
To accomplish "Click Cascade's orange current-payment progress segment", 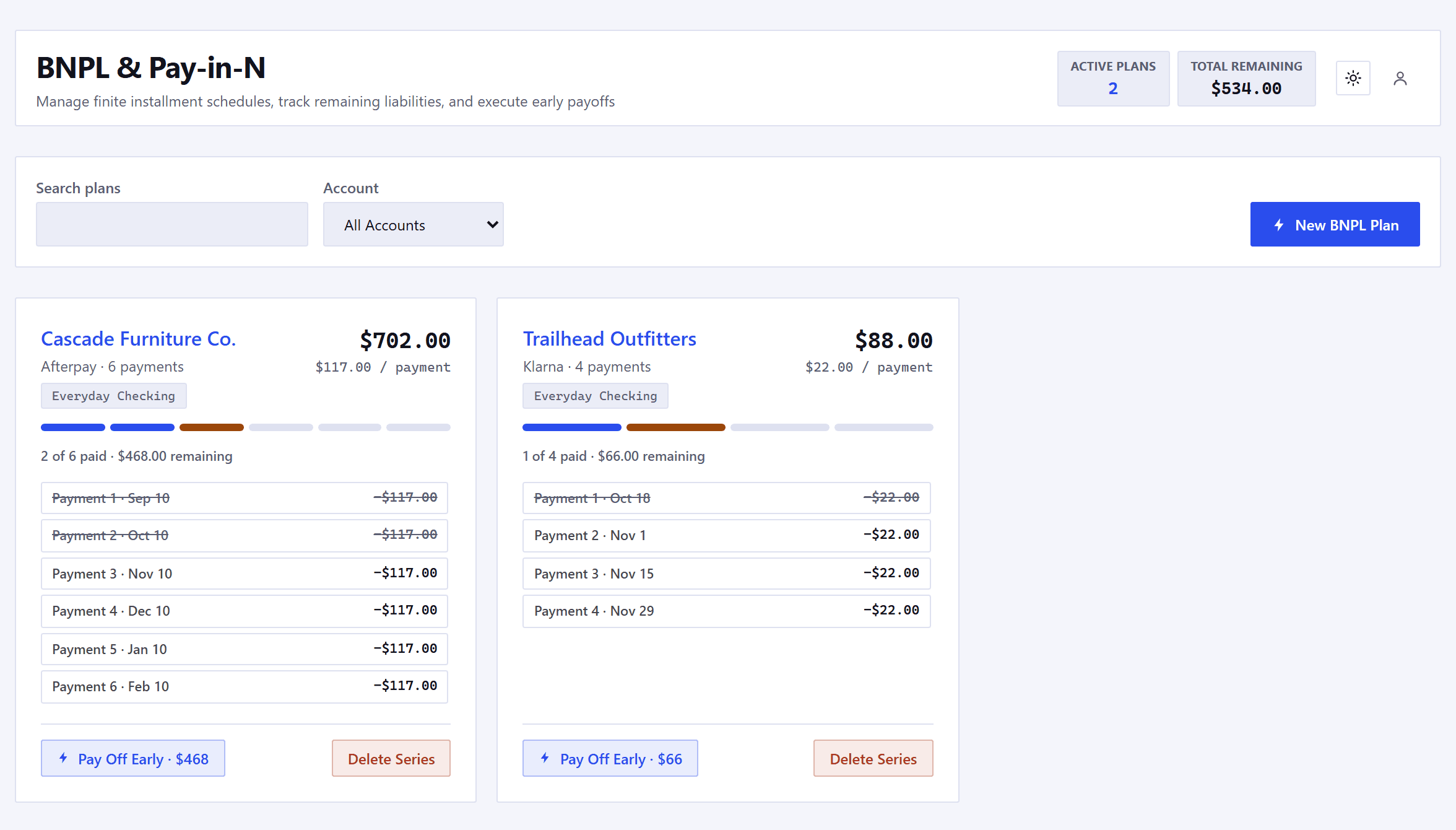I will pyautogui.click(x=212, y=427).
